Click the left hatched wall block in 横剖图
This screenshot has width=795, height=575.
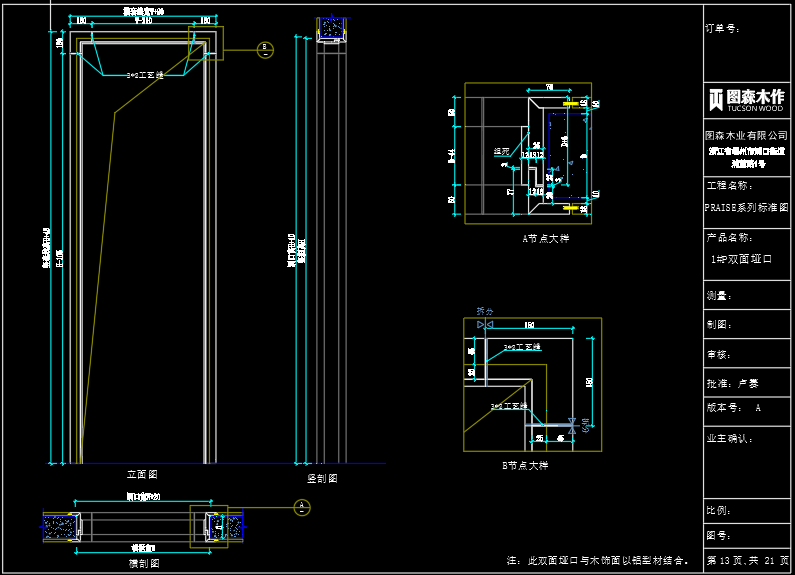click(62, 524)
